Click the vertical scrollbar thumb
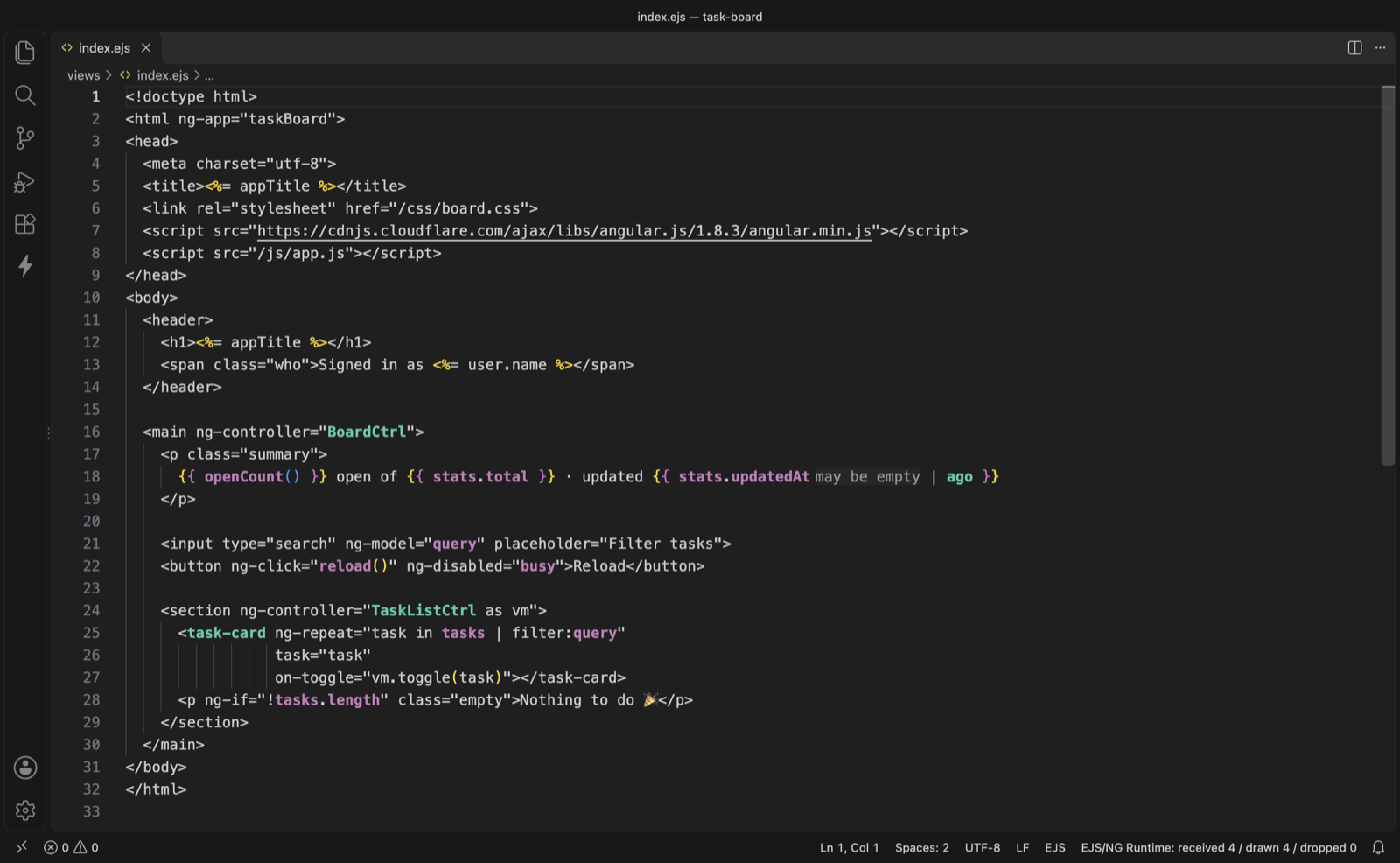This screenshot has height=863, width=1400. pyautogui.click(x=1388, y=276)
